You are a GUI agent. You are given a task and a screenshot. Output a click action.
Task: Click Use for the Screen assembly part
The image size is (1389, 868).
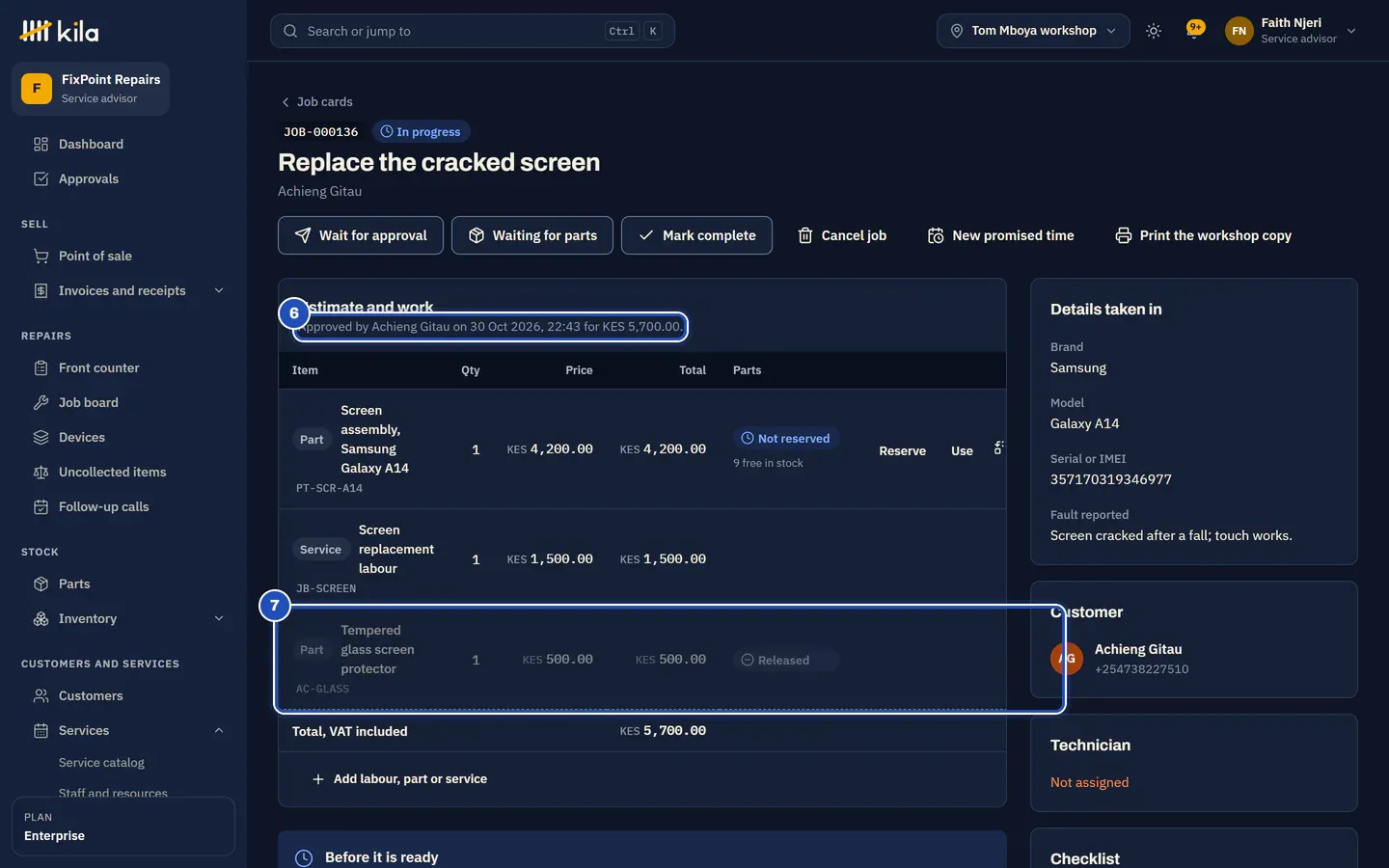tap(962, 450)
